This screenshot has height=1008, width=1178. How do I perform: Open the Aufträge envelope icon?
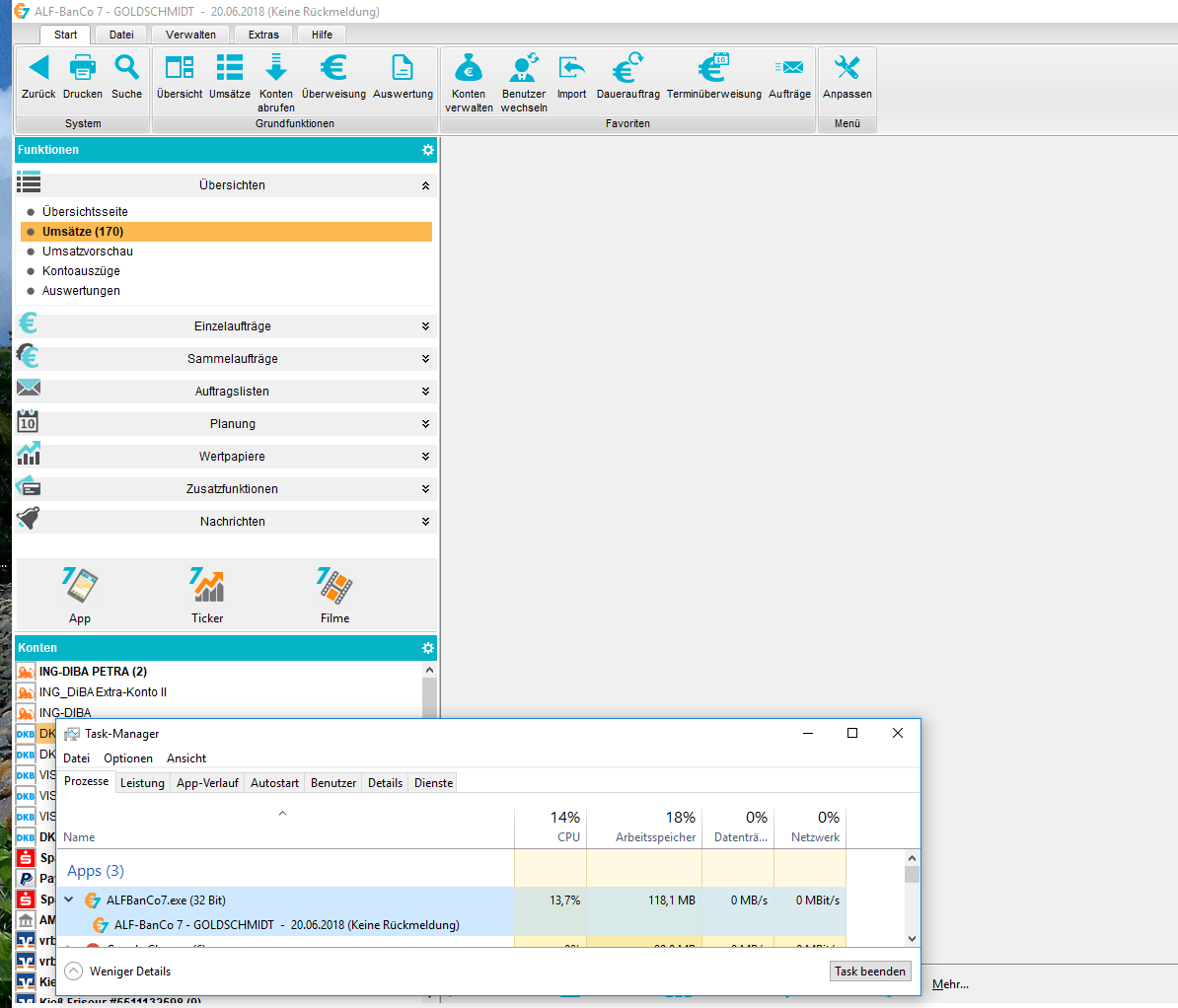click(789, 68)
